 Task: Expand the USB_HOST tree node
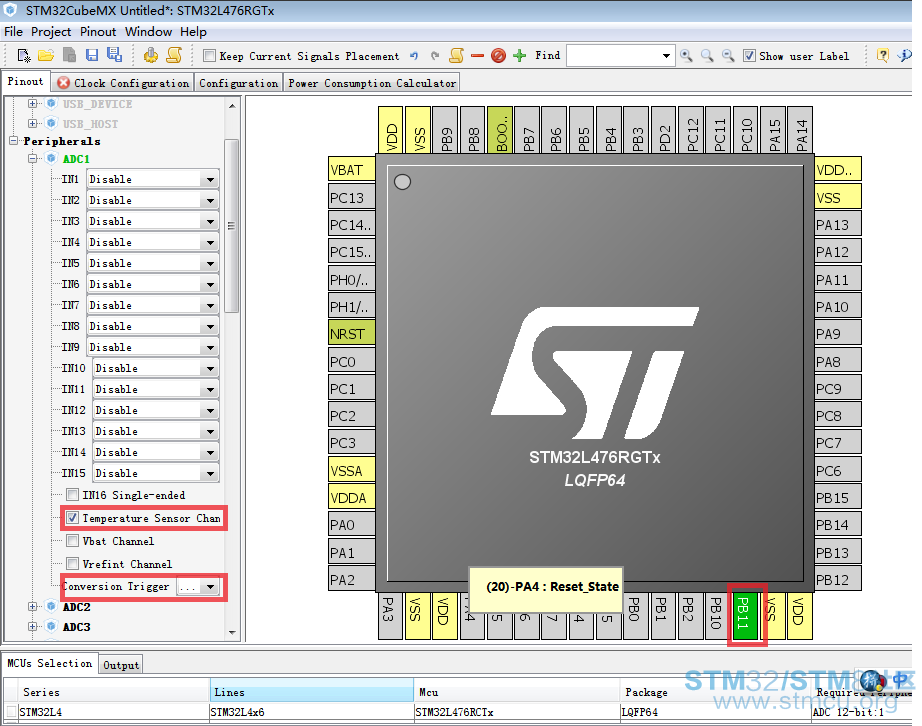tap(32, 123)
